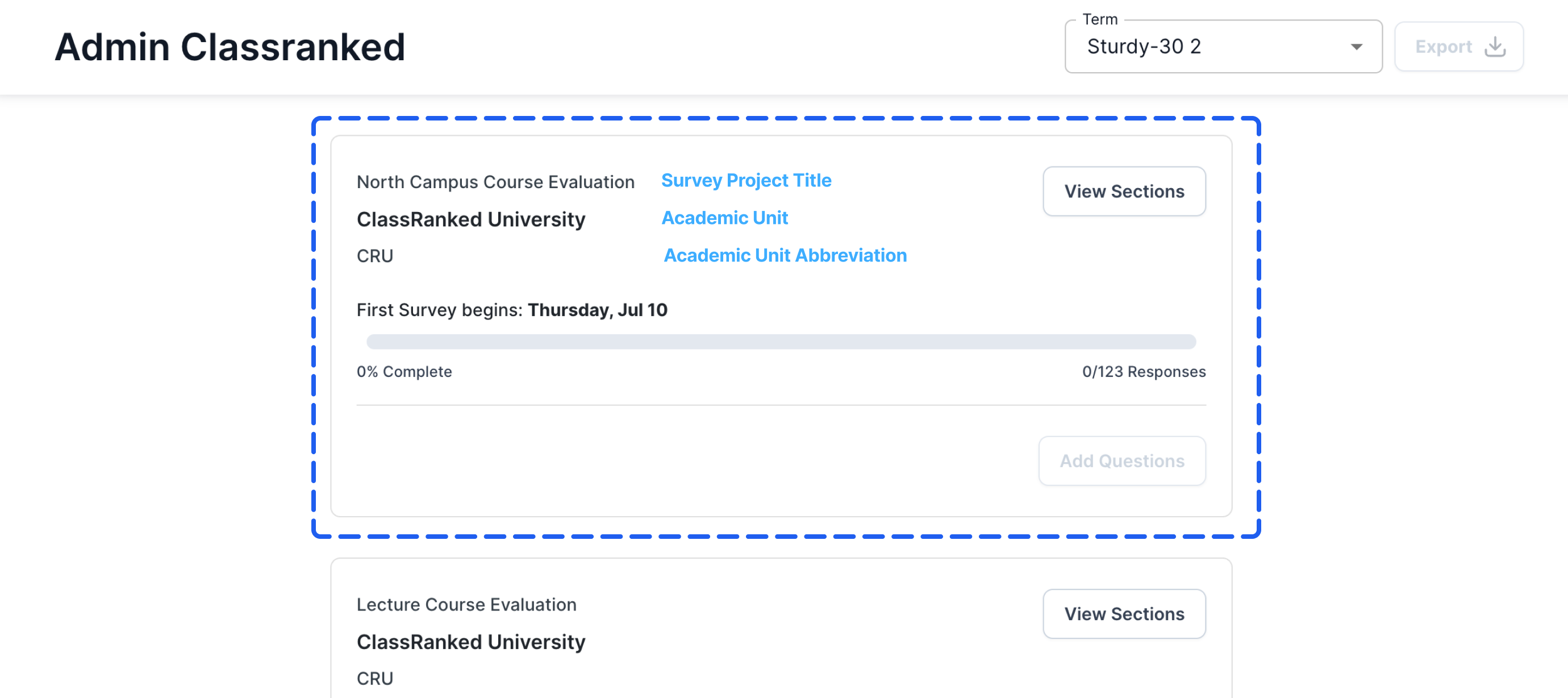Viewport: 1568px width, 698px height.
Task: Click View Sections for Lecture Course Evaluation
Action: click(1124, 613)
